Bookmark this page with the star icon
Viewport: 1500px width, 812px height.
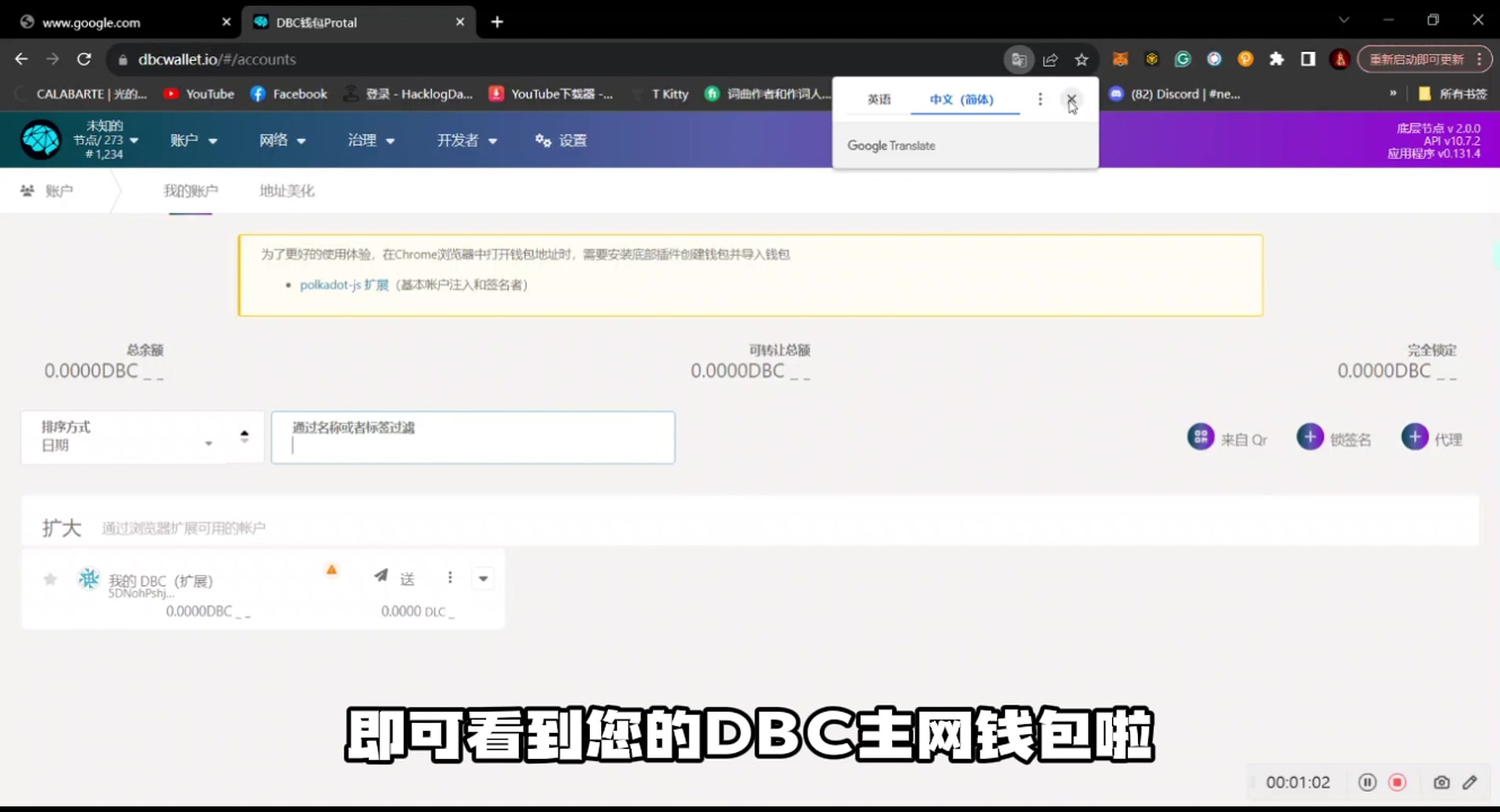1081,59
